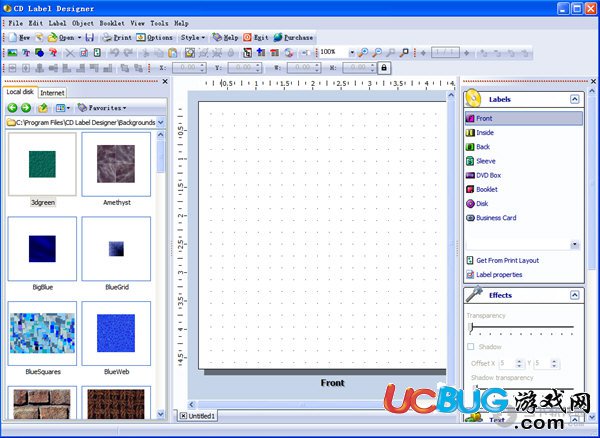Click the insert text icon

26,52
